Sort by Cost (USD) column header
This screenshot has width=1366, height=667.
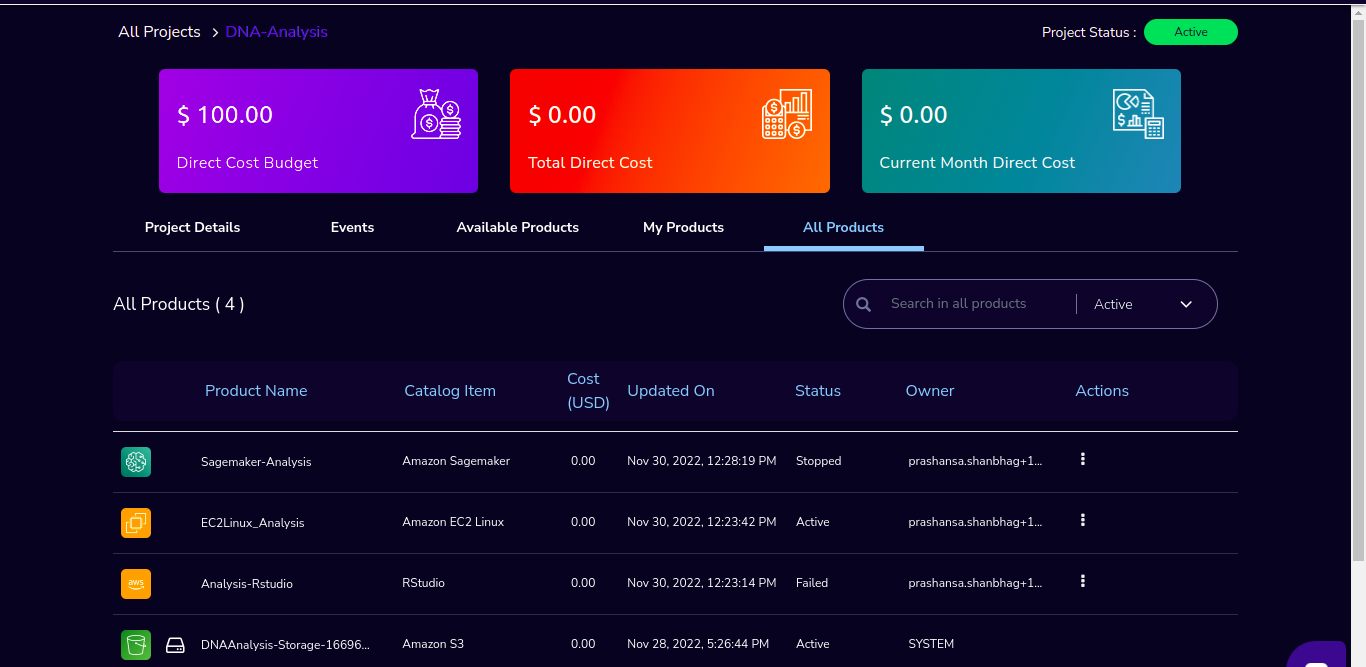588,391
